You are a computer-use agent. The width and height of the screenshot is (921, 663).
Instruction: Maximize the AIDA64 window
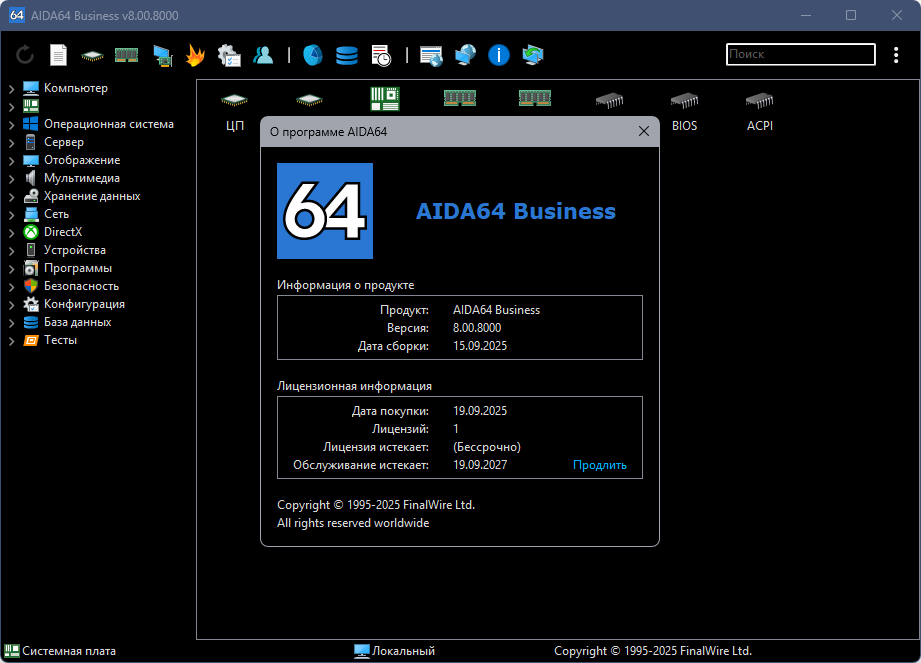tap(851, 15)
